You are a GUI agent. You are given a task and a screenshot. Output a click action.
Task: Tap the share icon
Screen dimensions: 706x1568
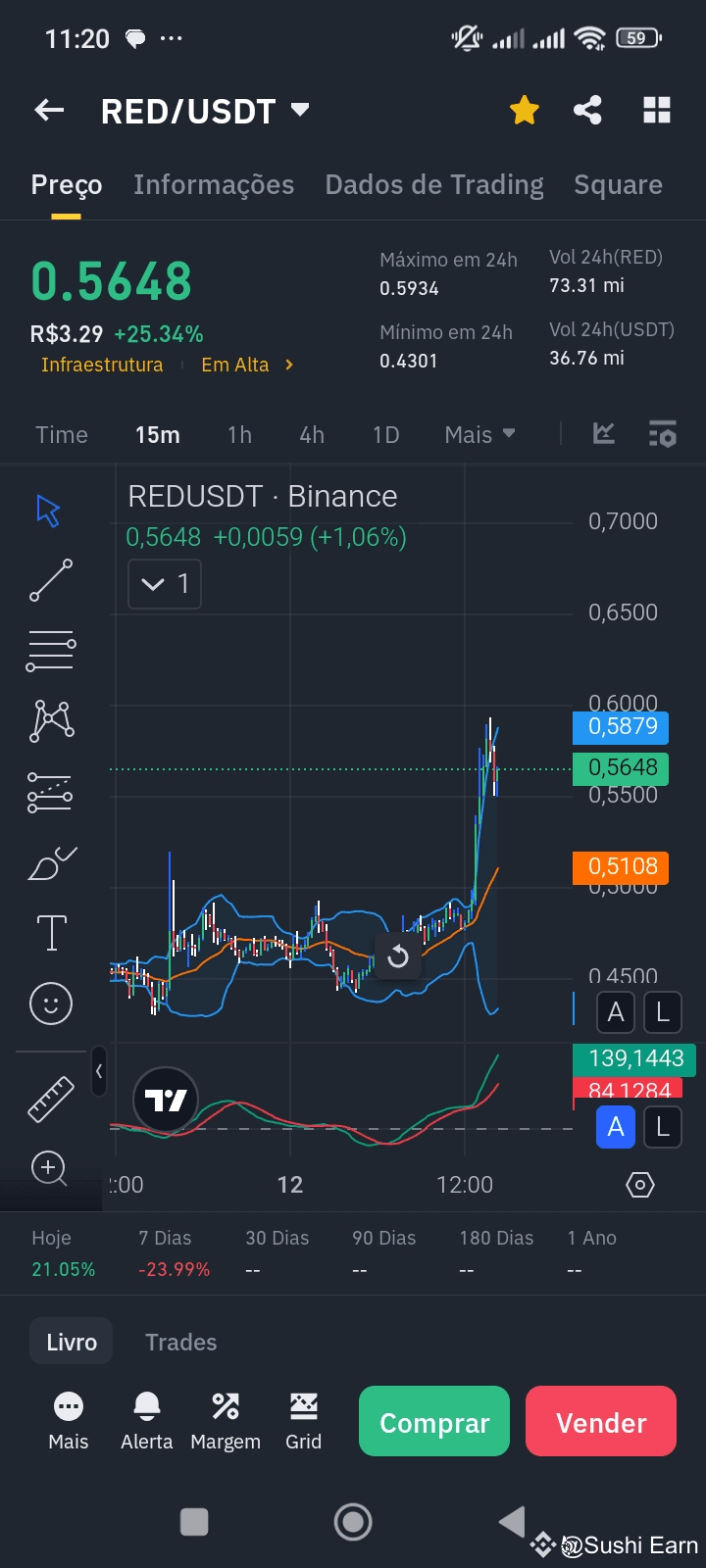587,111
